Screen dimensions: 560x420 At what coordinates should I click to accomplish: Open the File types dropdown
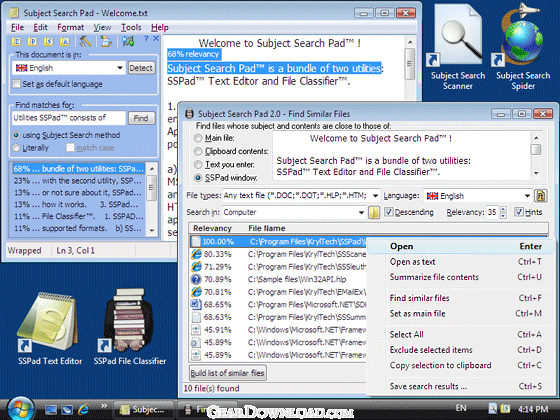(x=375, y=196)
